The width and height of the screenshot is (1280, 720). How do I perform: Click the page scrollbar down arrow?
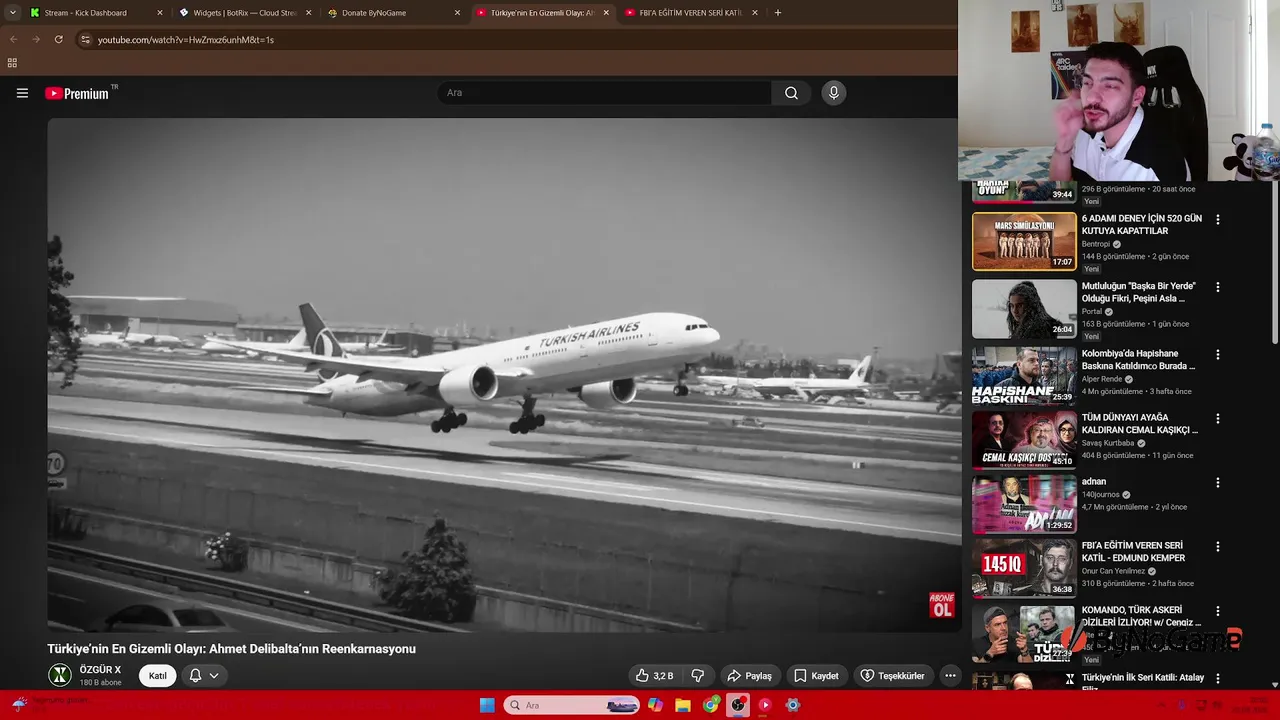click(x=1274, y=684)
